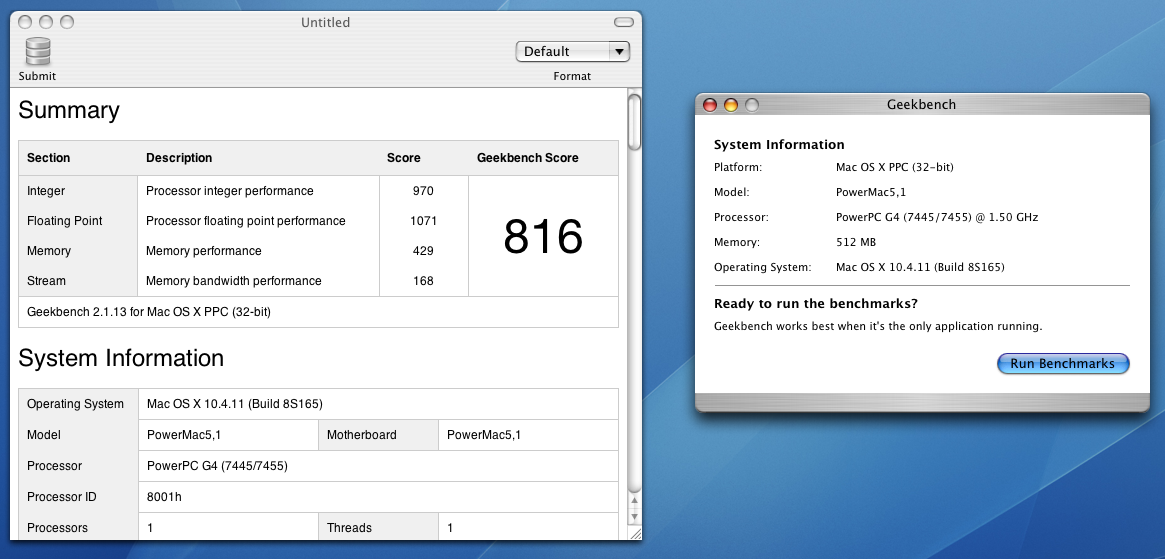Screen dimensions: 1165x559
Task: Click the Floating Point score 1071
Action: coord(423,221)
